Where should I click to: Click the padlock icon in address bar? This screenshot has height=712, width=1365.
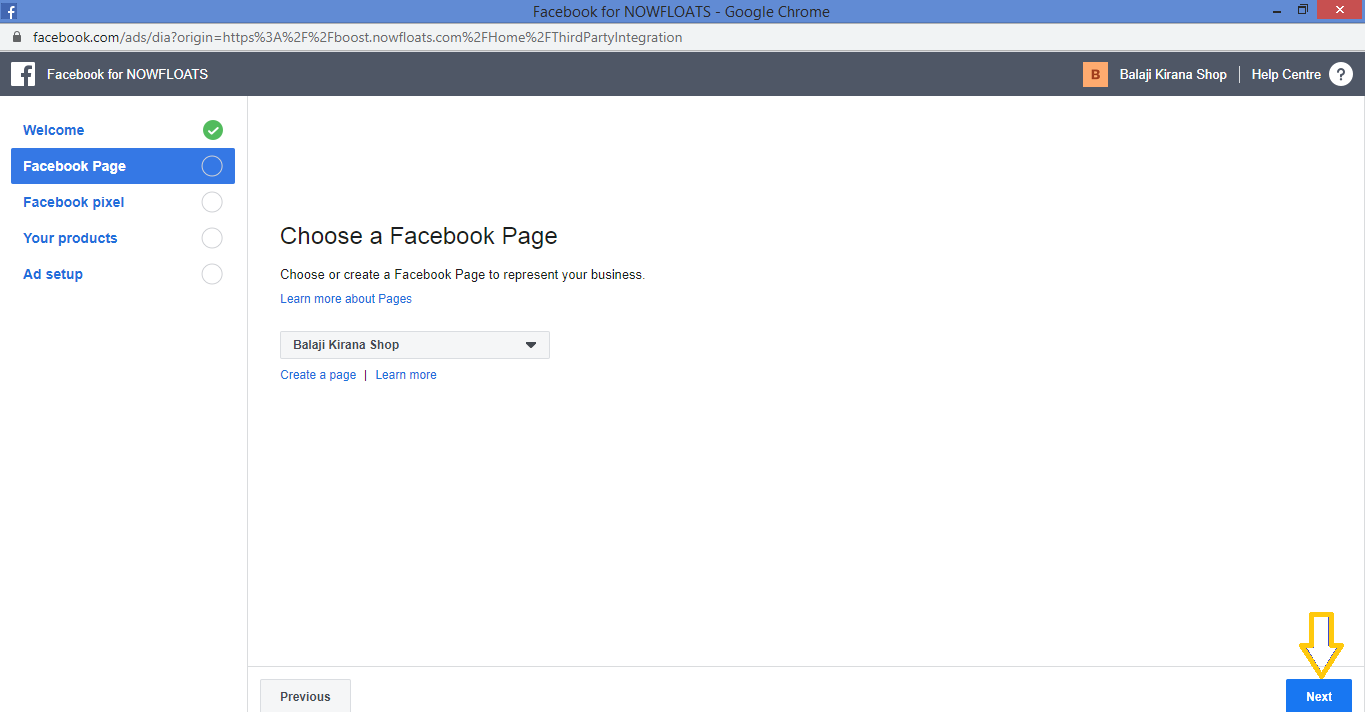(x=15, y=37)
